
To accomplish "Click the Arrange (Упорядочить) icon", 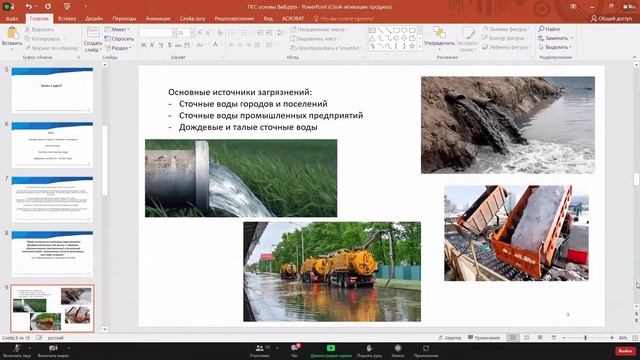I will click(439, 33).
